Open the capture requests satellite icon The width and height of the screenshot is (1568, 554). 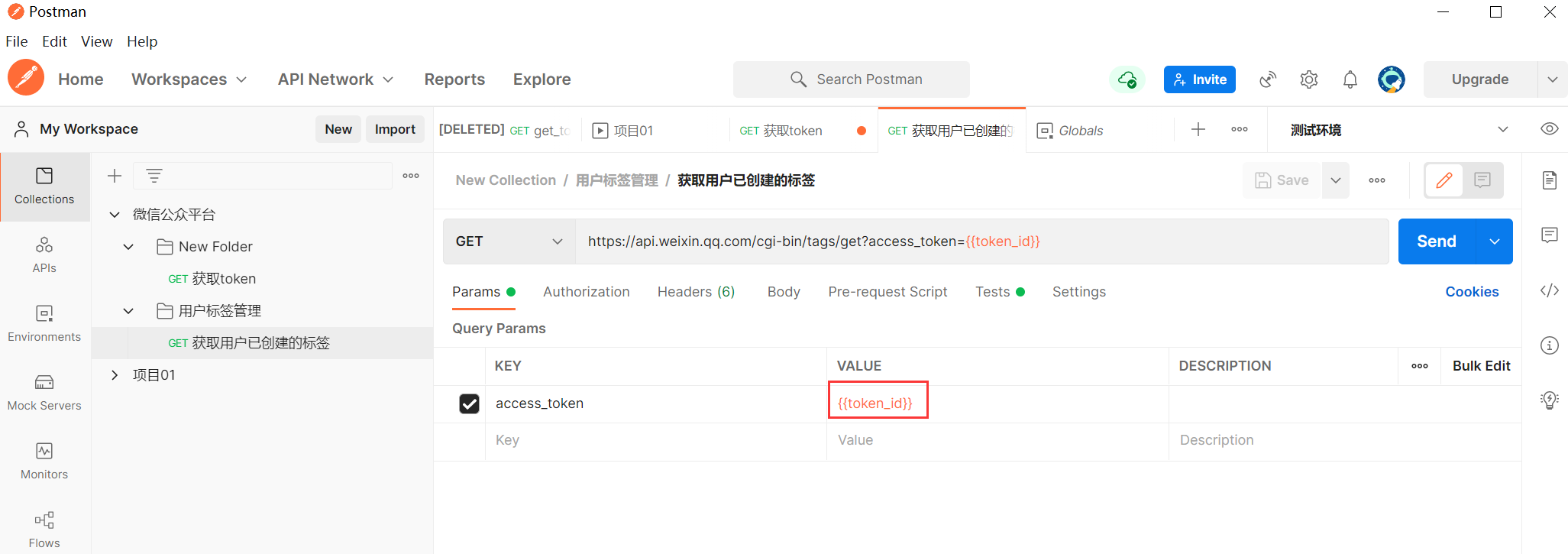click(x=1268, y=79)
